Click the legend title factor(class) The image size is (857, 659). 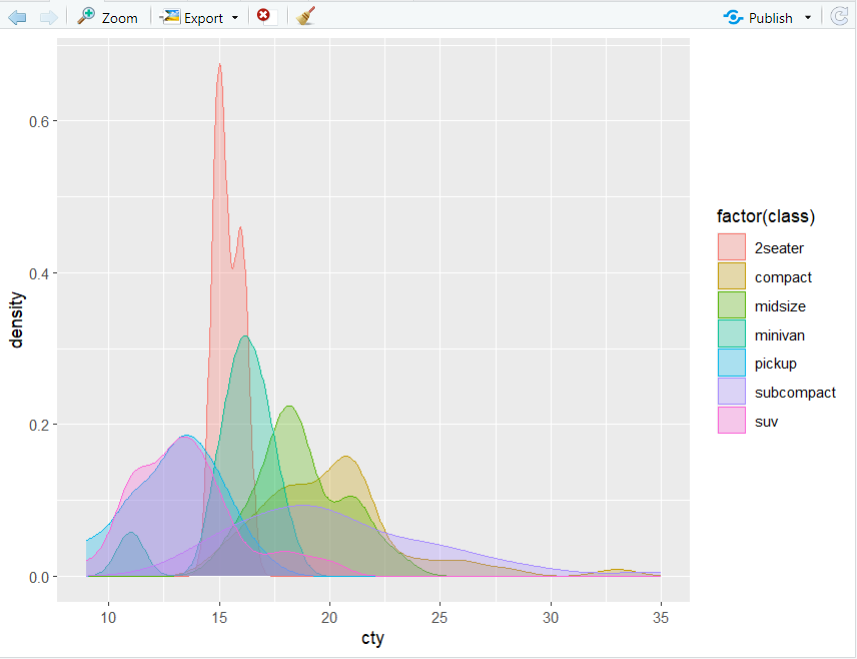766,216
